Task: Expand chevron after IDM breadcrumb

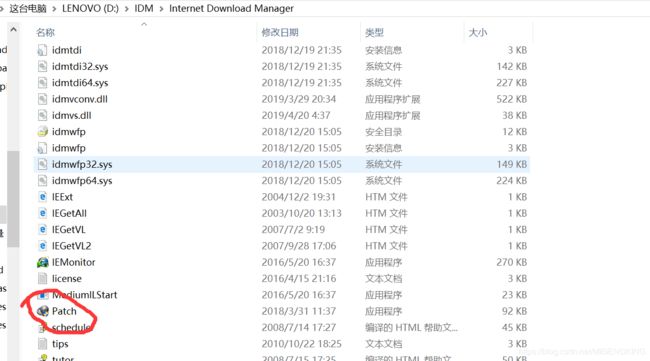Action: (161, 8)
